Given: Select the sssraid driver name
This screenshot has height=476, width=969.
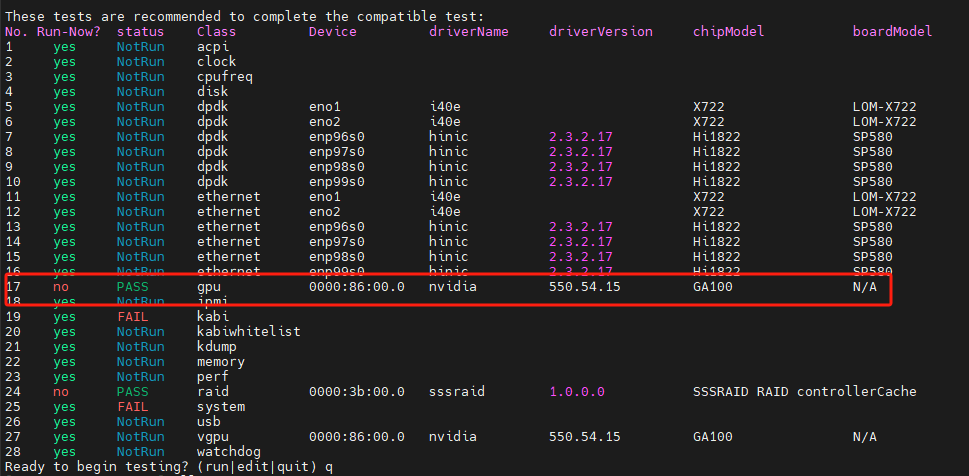Looking at the screenshot, I should [x=456, y=391].
